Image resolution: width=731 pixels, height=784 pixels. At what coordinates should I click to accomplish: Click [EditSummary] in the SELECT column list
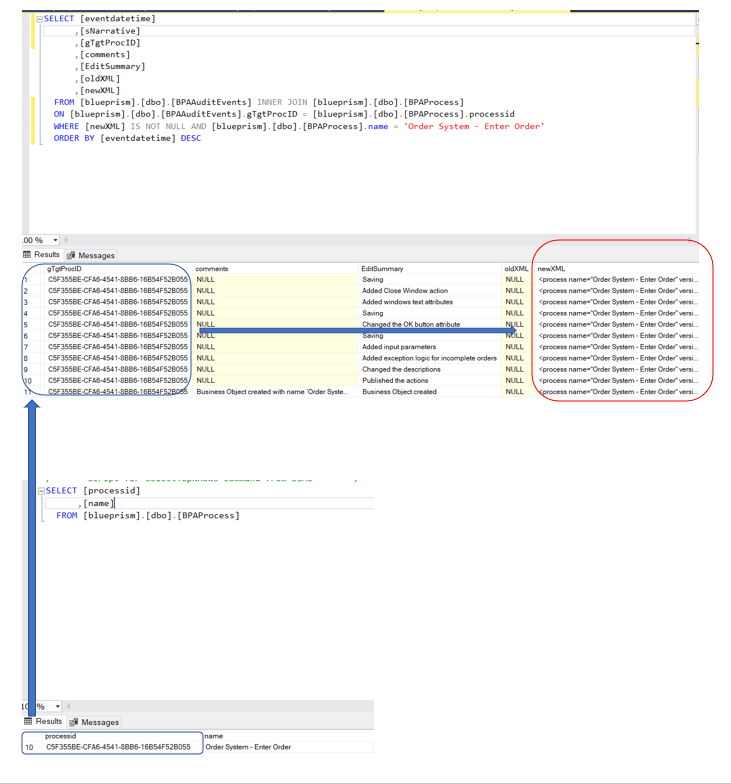coord(112,66)
